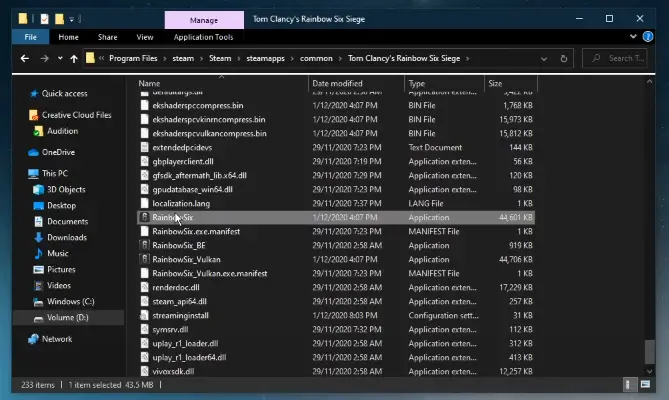Switch to Details view icon

(628, 385)
